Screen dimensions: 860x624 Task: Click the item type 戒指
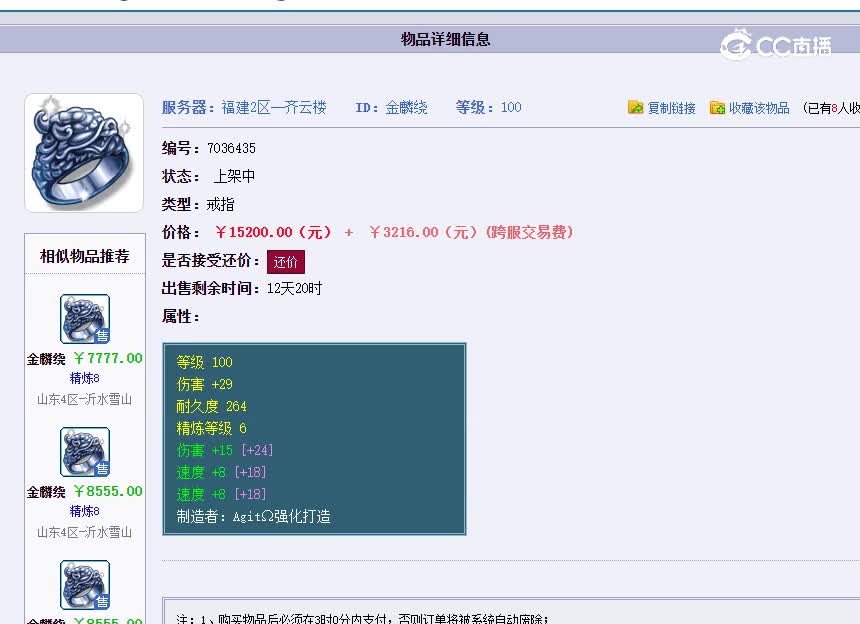(220, 205)
